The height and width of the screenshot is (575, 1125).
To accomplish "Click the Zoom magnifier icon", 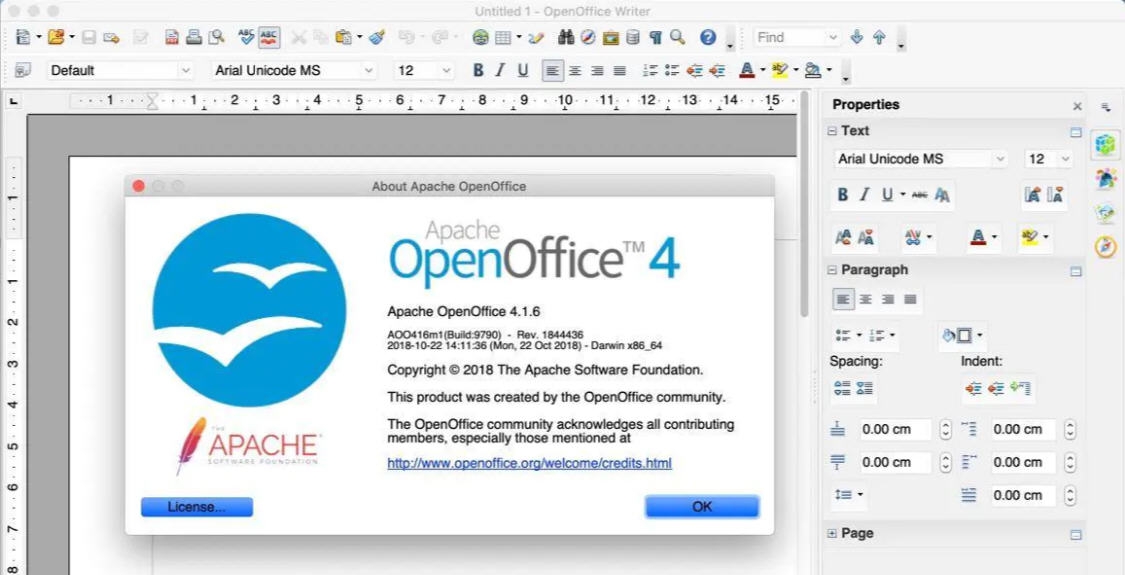I will tap(677, 37).
